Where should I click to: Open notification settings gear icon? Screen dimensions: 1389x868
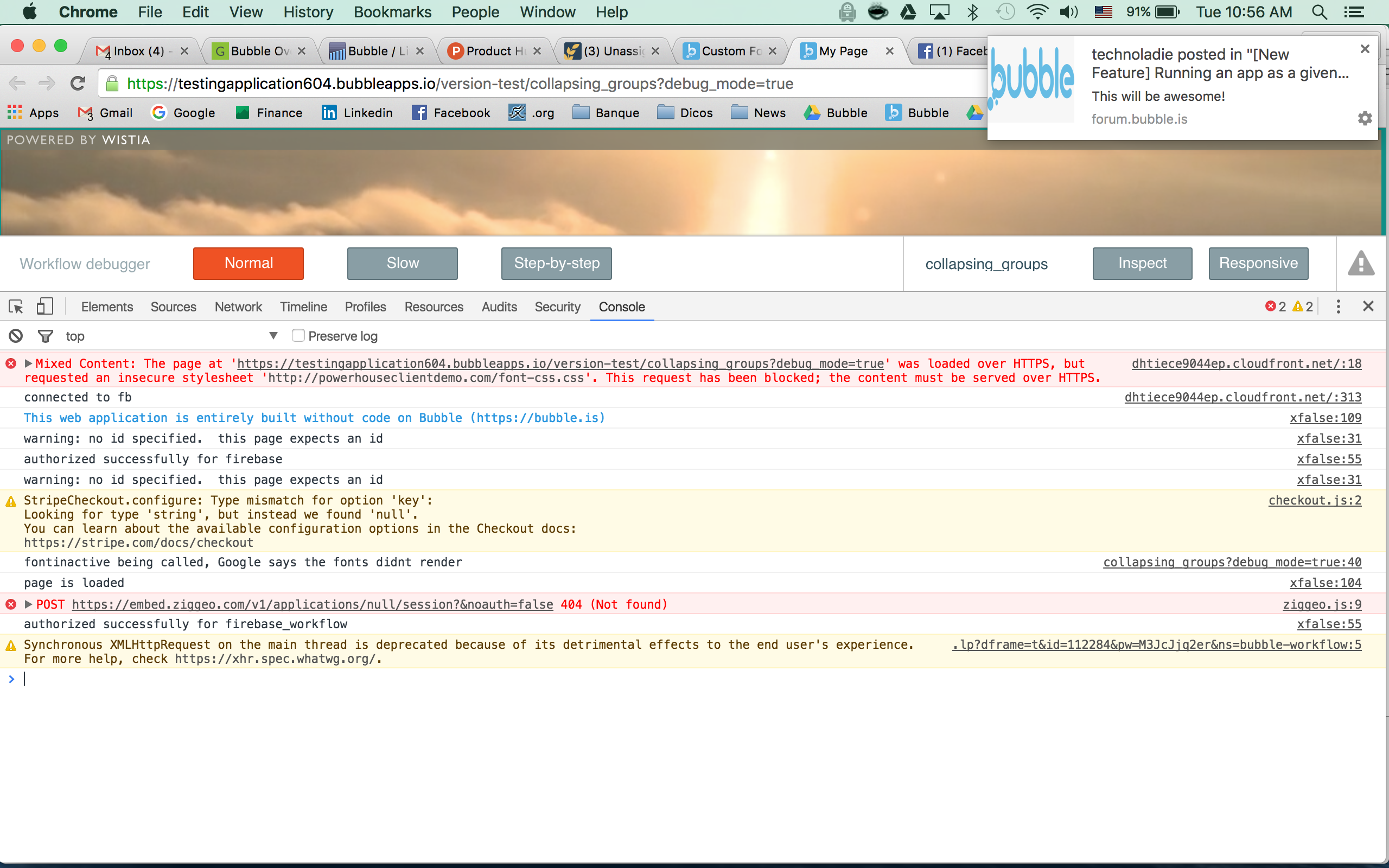(x=1365, y=118)
